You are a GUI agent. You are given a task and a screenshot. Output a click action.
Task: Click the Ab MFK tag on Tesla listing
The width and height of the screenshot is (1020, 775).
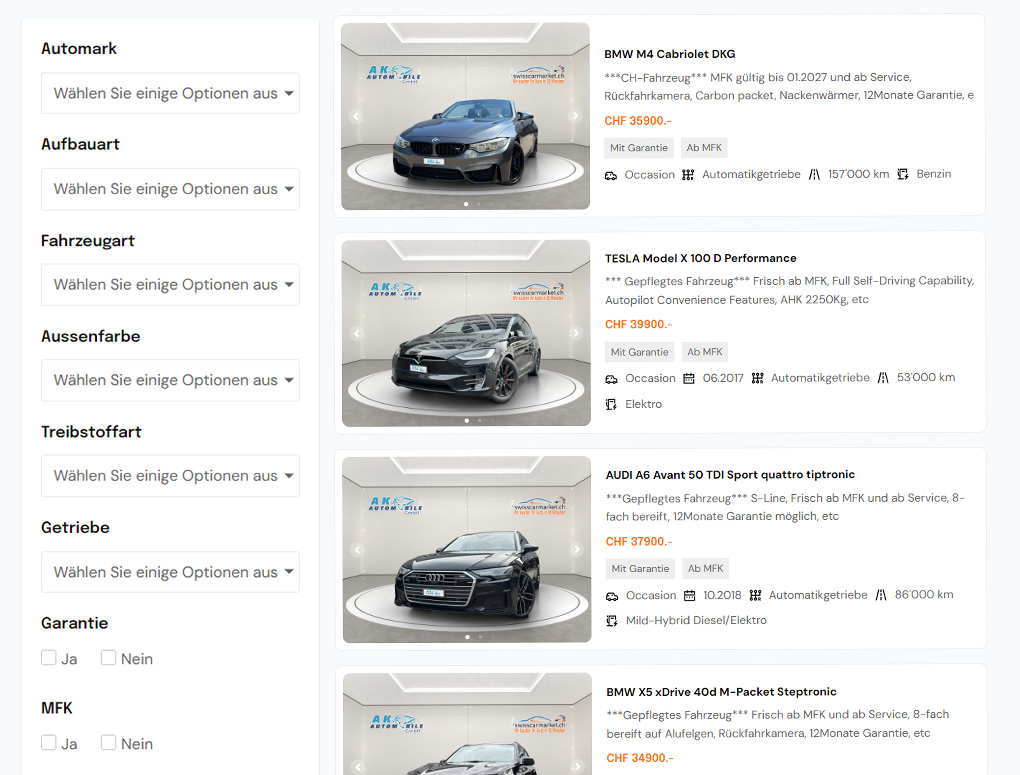(705, 352)
